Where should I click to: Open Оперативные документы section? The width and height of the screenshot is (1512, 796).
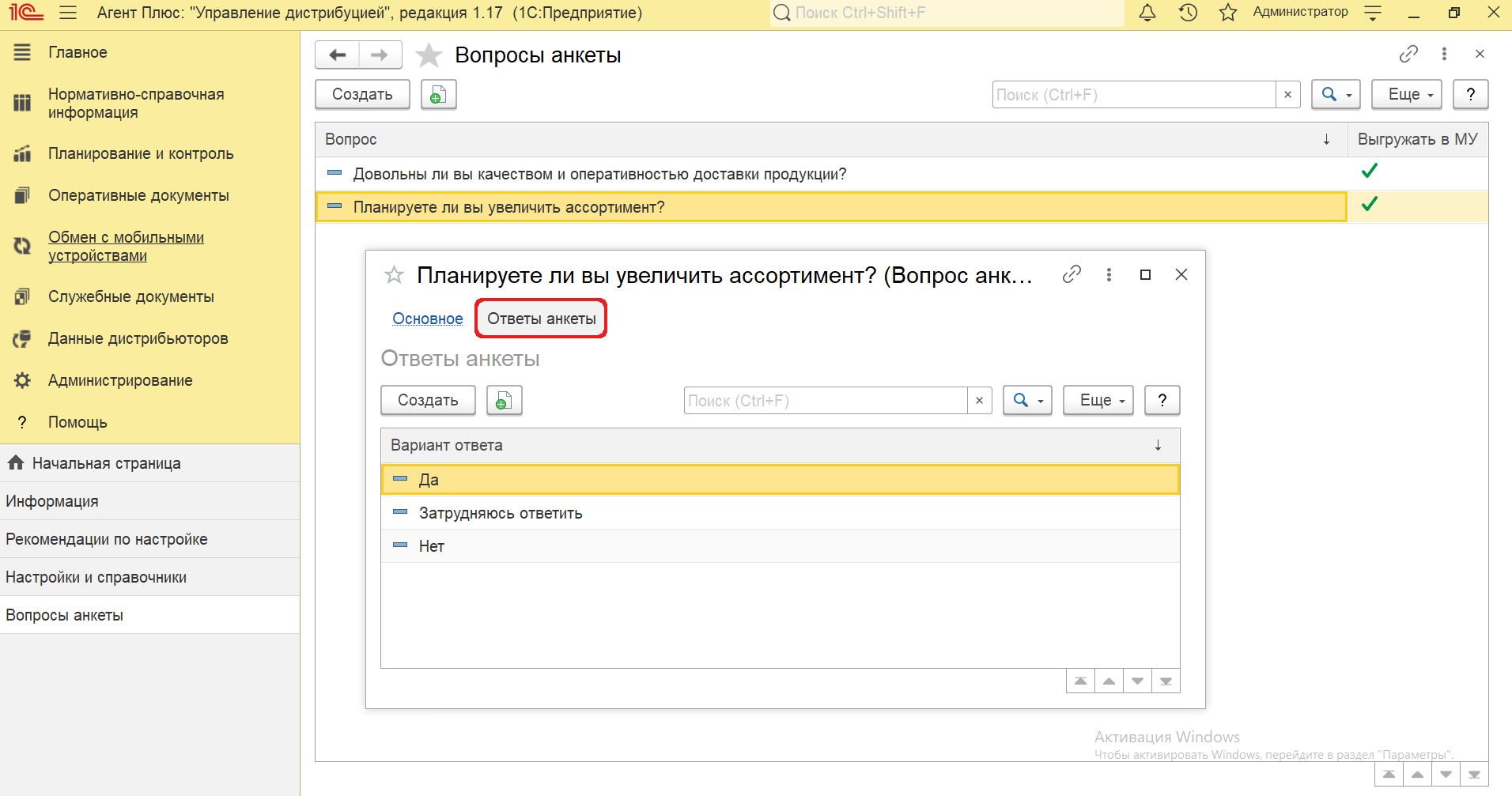pos(138,195)
